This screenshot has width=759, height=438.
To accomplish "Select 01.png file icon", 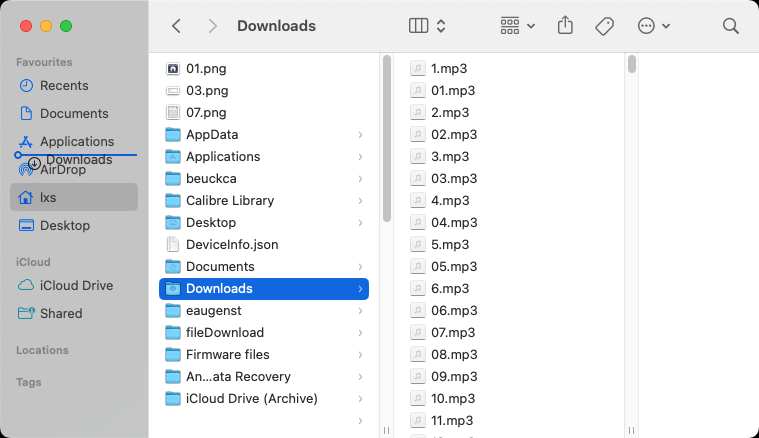I will pyautogui.click(x=173, y=69).
